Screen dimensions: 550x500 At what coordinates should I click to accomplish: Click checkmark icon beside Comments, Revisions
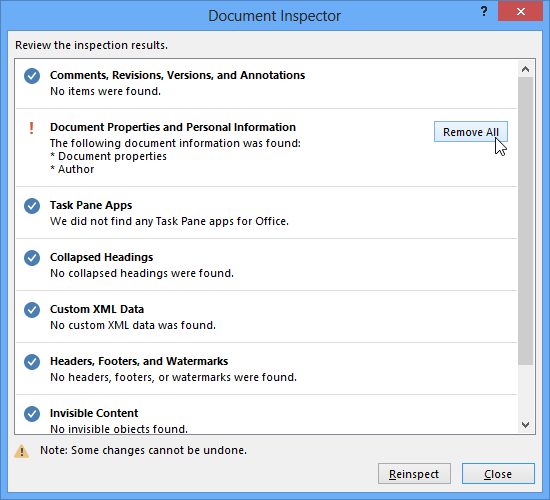(32, 76)
